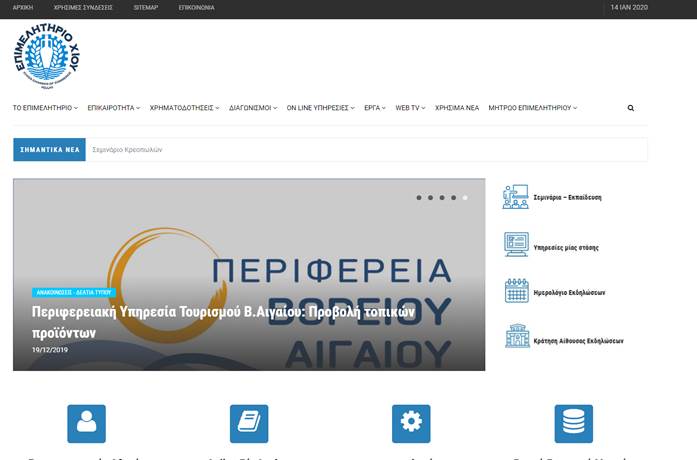
Task: Click the 14 ΙΑΝ 2020 date text
Action: 629,8
